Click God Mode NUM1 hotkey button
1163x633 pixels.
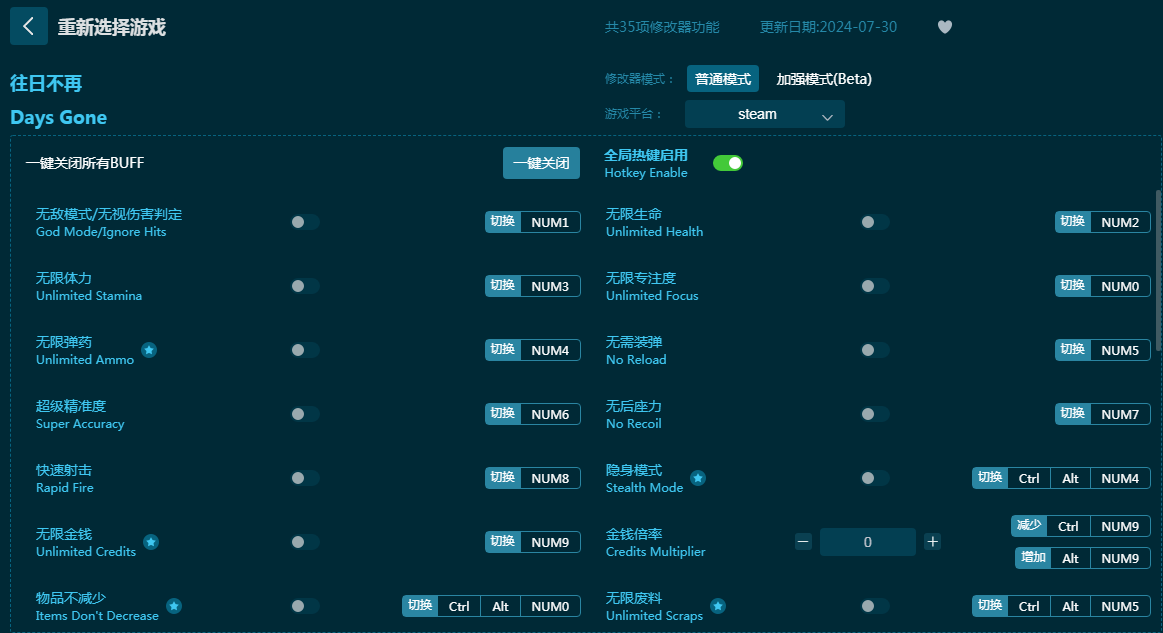pos(533,223)
